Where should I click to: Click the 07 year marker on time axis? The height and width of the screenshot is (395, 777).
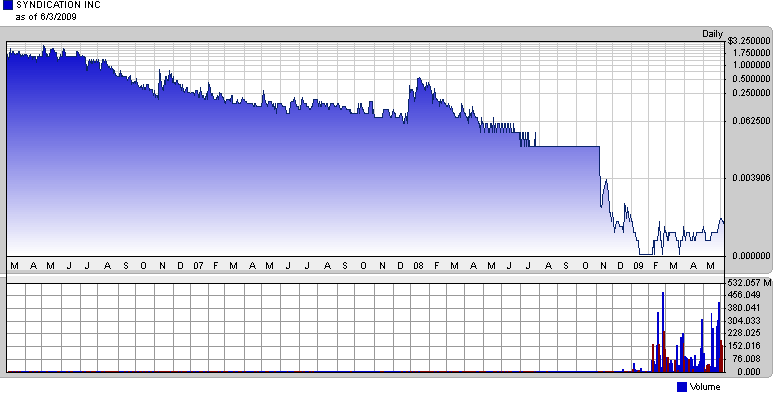pos(198,266)
